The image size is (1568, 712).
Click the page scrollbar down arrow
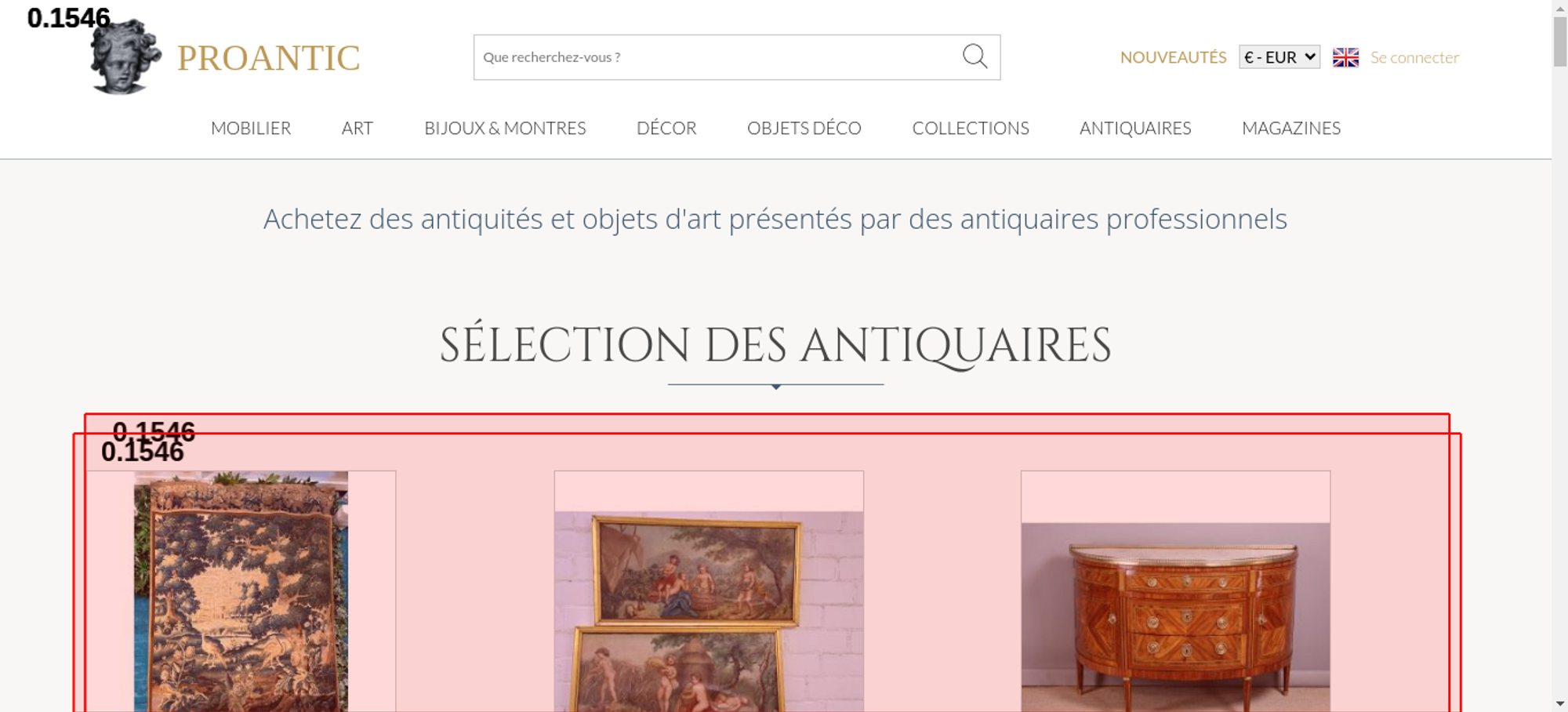(x=1560, y=703)
